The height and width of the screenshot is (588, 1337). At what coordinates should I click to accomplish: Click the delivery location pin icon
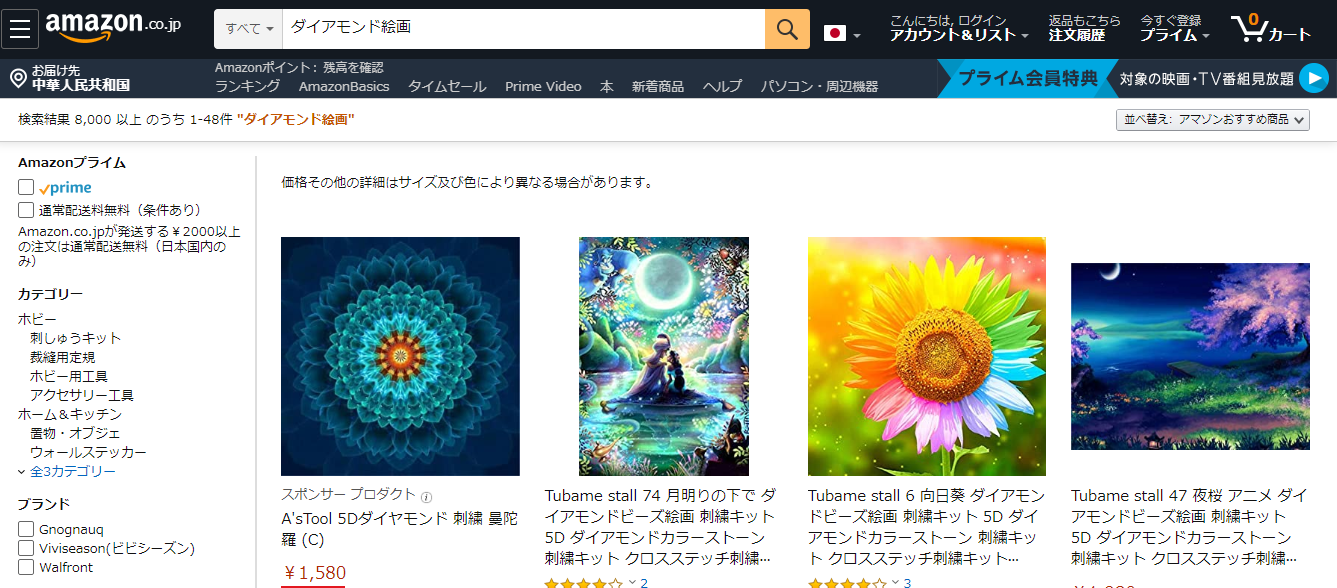tap(18, 79)
